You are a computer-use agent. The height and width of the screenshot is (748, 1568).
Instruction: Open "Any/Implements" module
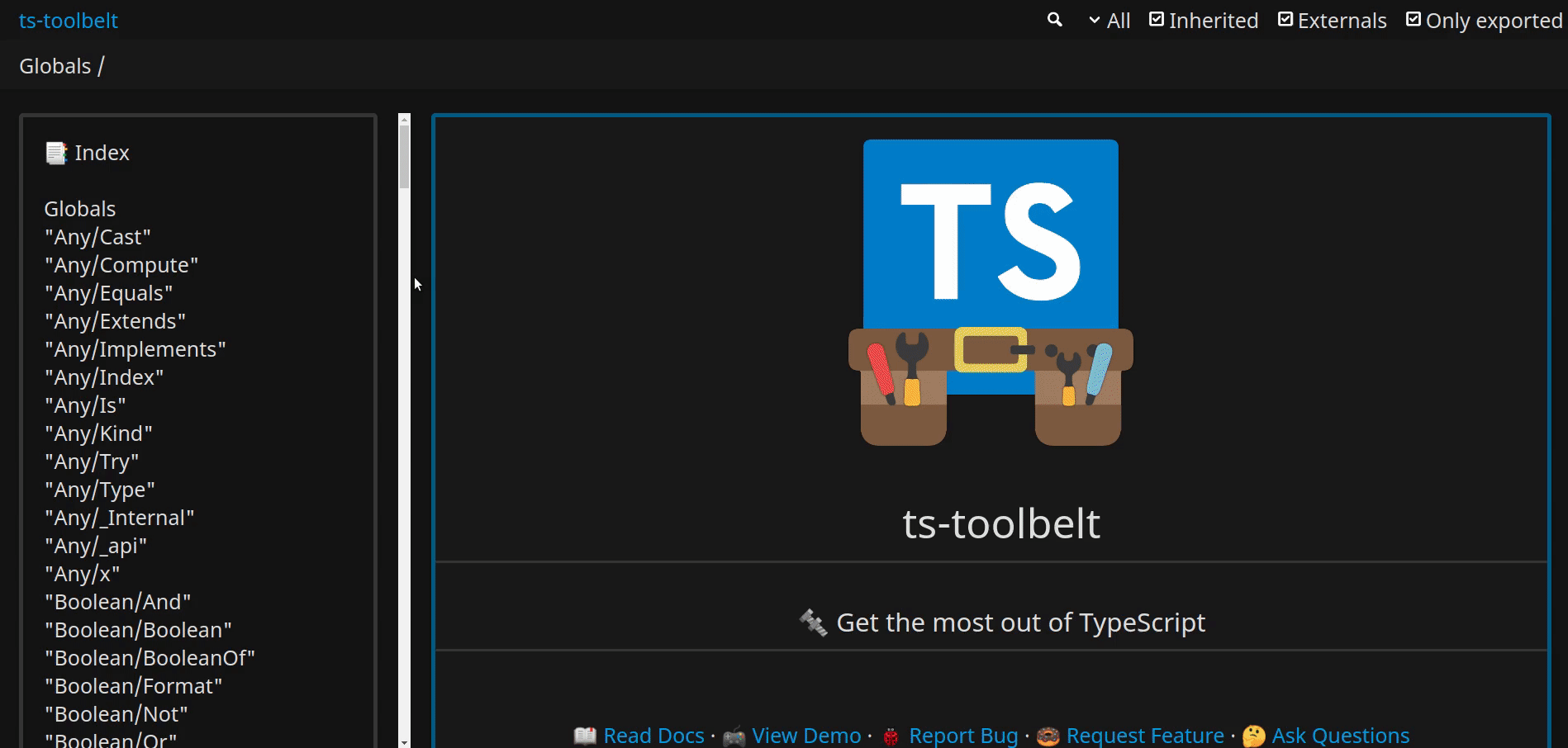point(135,349)
